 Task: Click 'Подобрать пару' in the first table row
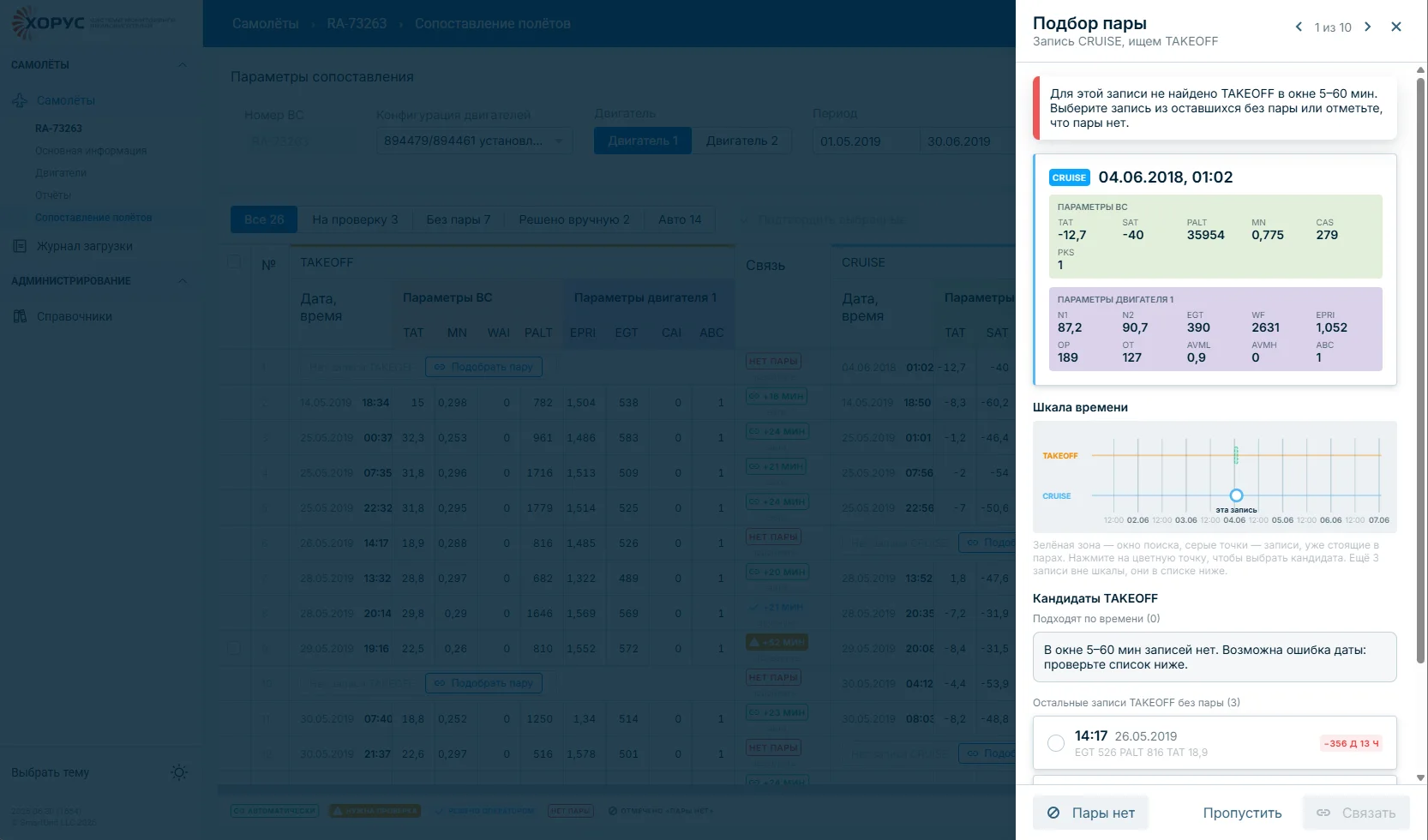(483, 367)
